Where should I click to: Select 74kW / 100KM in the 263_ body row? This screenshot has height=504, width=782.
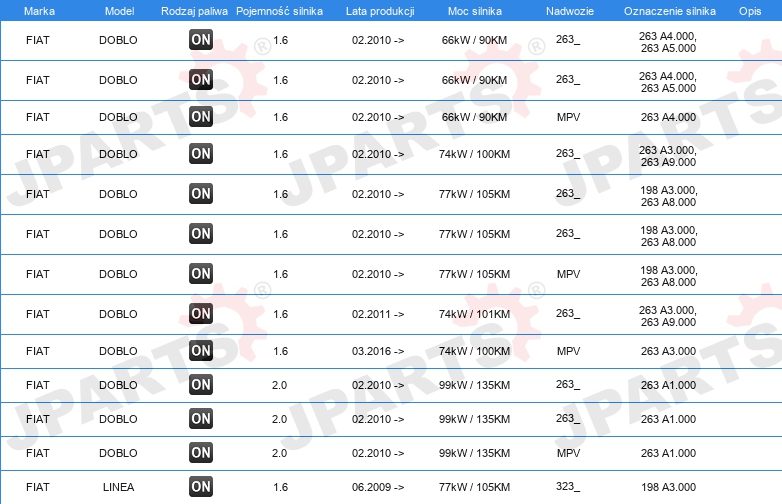point(474,154)
